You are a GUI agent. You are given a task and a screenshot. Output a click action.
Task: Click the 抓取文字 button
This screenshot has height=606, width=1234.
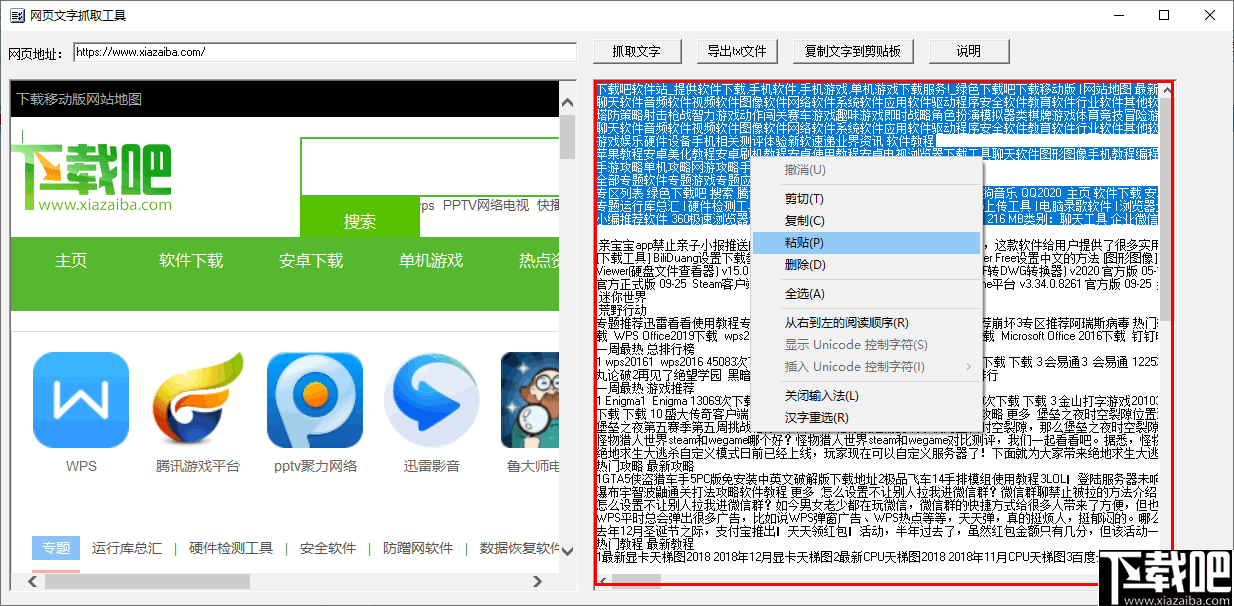pyautogui.click(x=637, y=51)
